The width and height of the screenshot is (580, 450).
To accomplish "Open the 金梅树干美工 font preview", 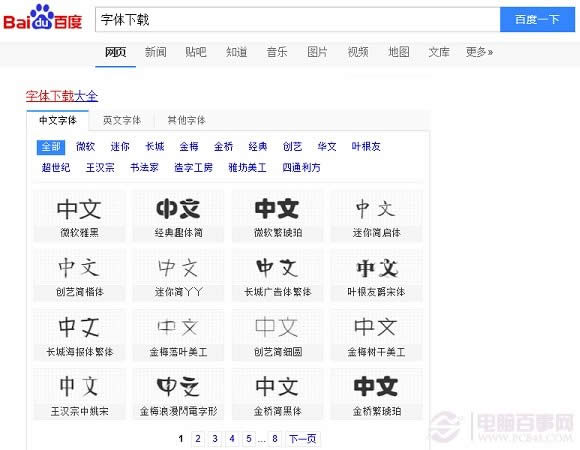I will pos(376,335).
